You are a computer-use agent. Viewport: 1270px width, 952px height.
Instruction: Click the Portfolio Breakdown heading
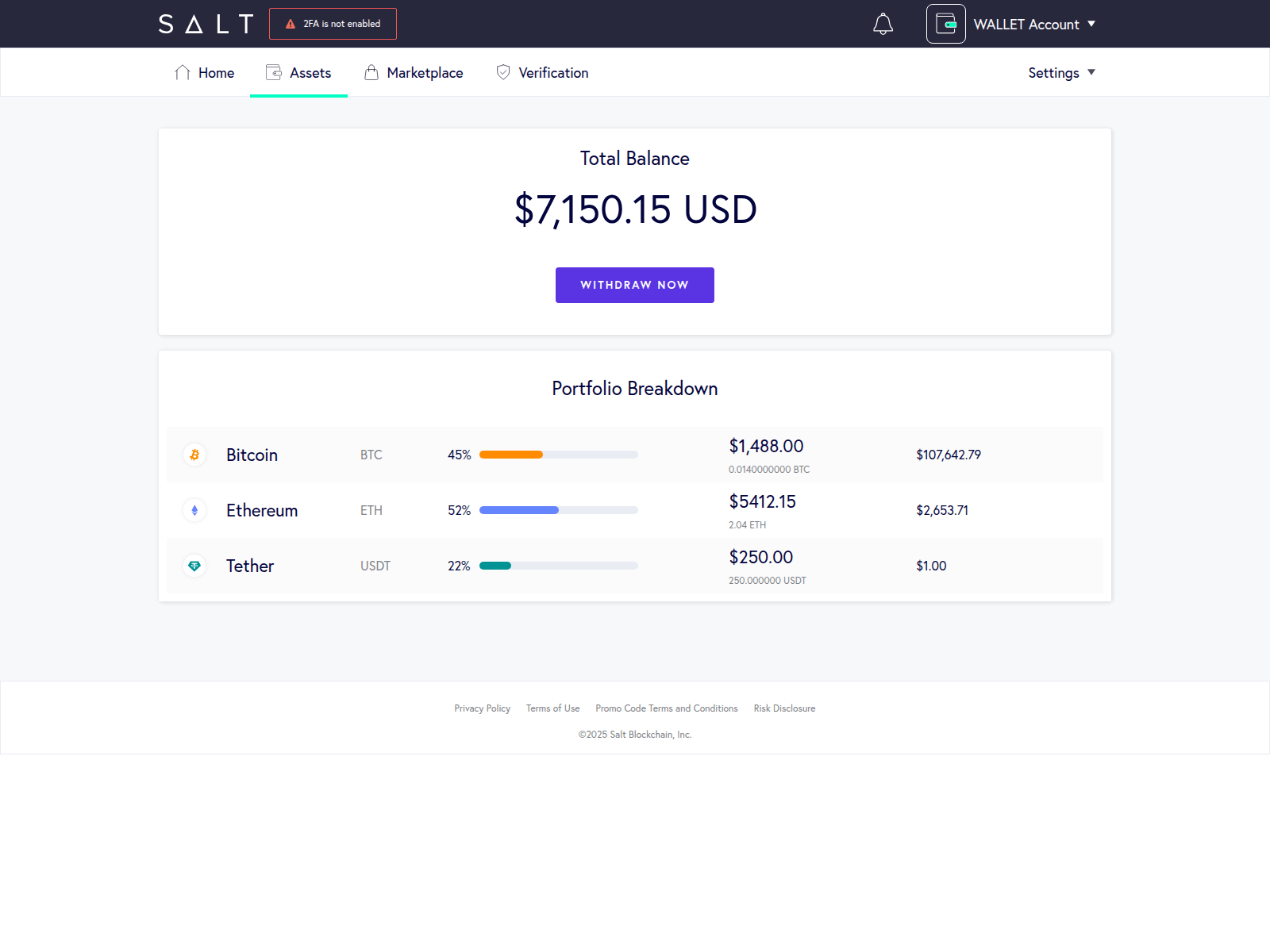click(635, 389)
